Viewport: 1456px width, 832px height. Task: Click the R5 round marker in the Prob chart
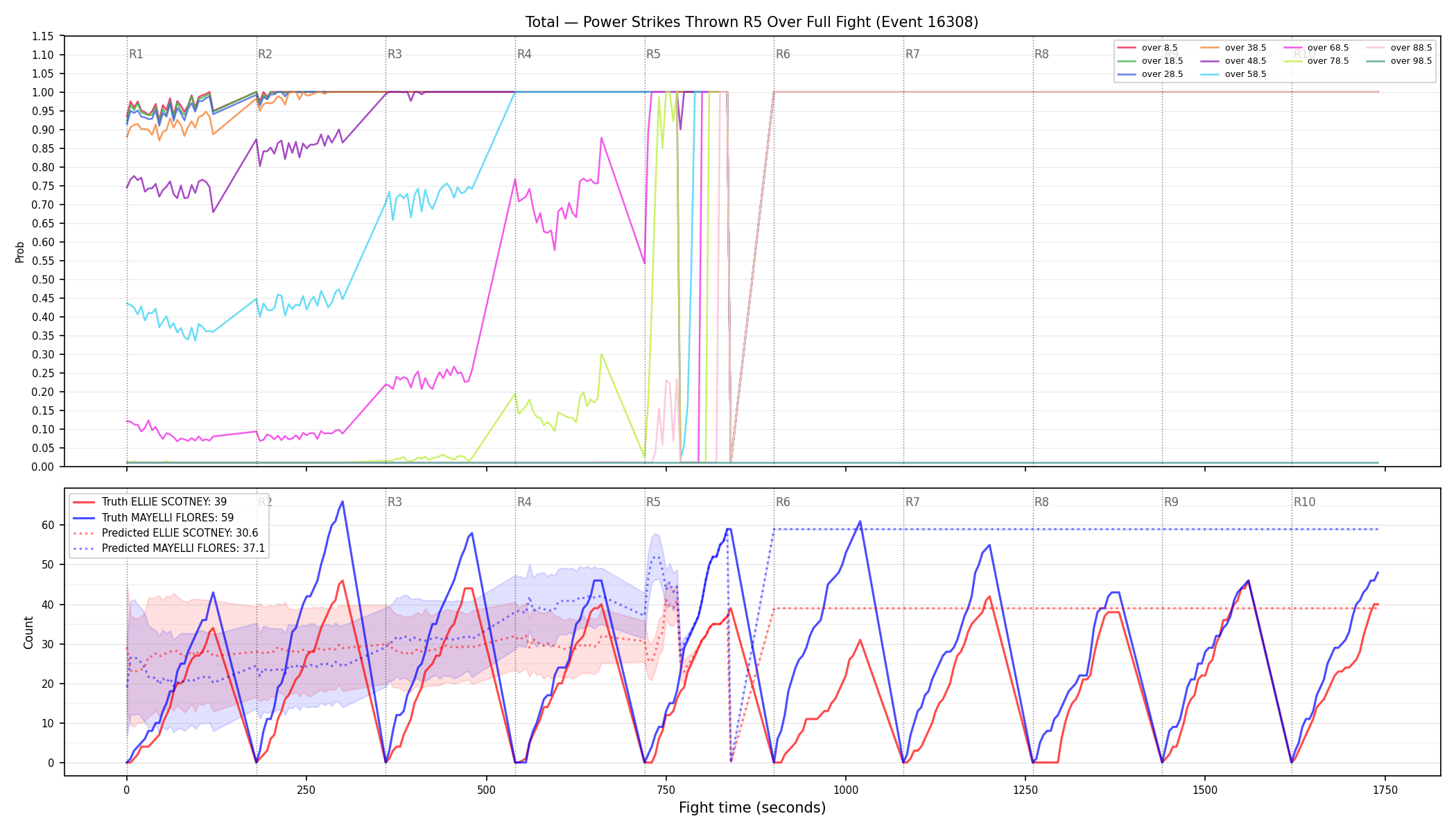pos(653,54)
